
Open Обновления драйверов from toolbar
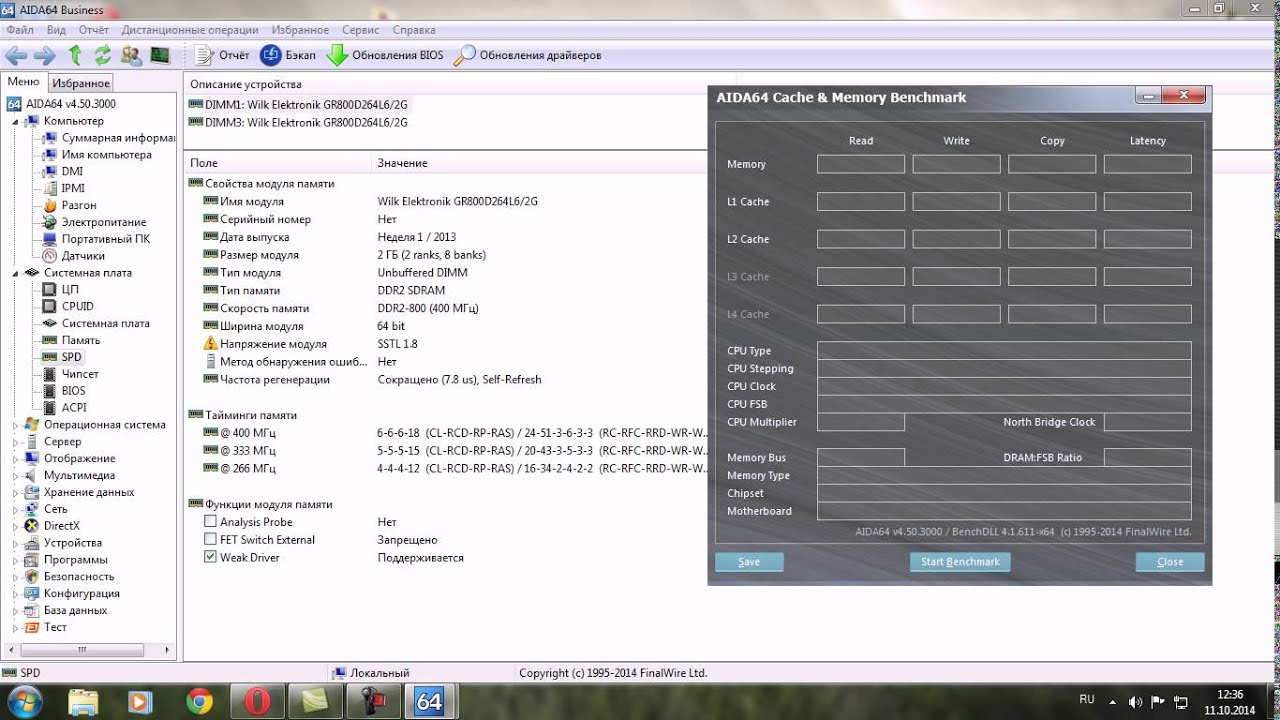coord(528,55)
